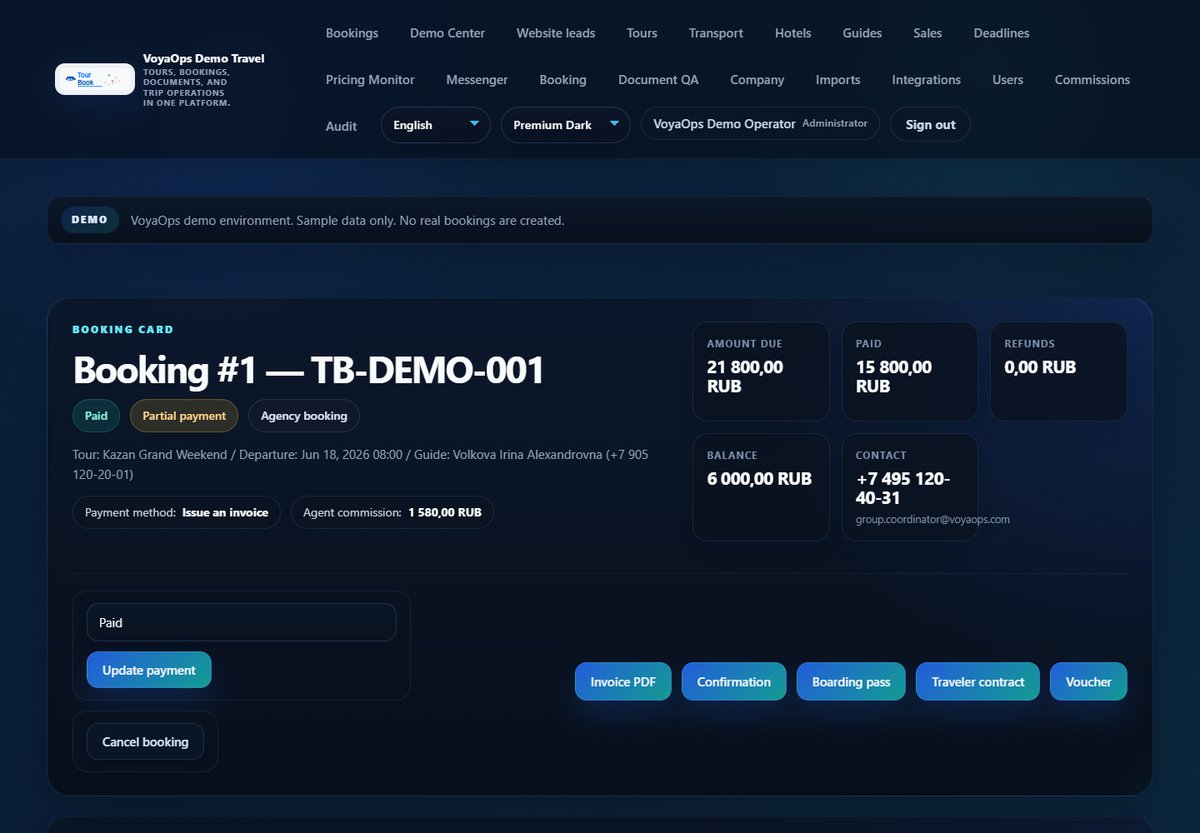1200x833 pixels.
Task: Open the Premium Dark theme dropdown
Action: pos(566,125)
